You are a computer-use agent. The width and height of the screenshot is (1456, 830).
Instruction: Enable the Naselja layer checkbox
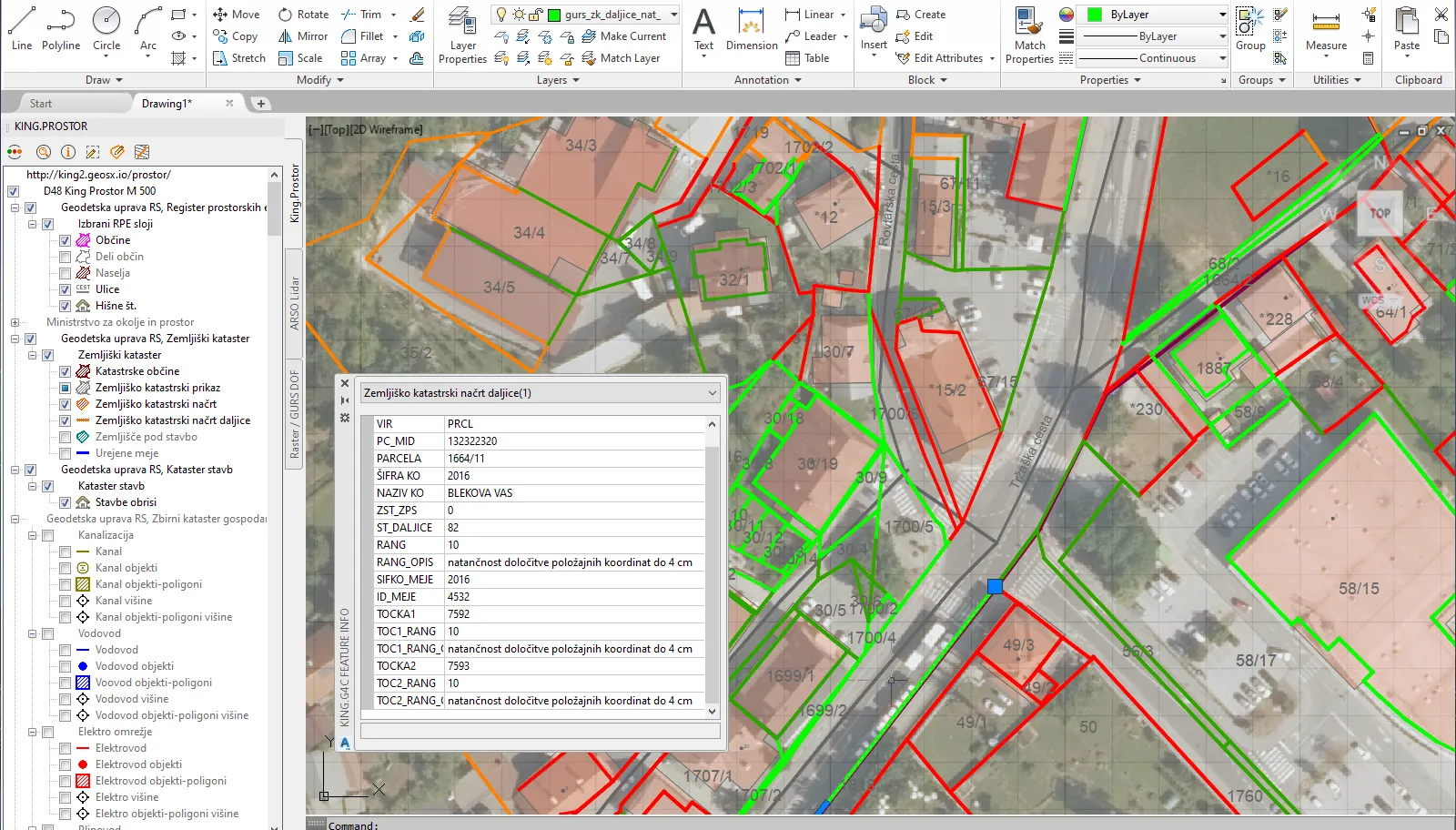click(x=65, y=273)
